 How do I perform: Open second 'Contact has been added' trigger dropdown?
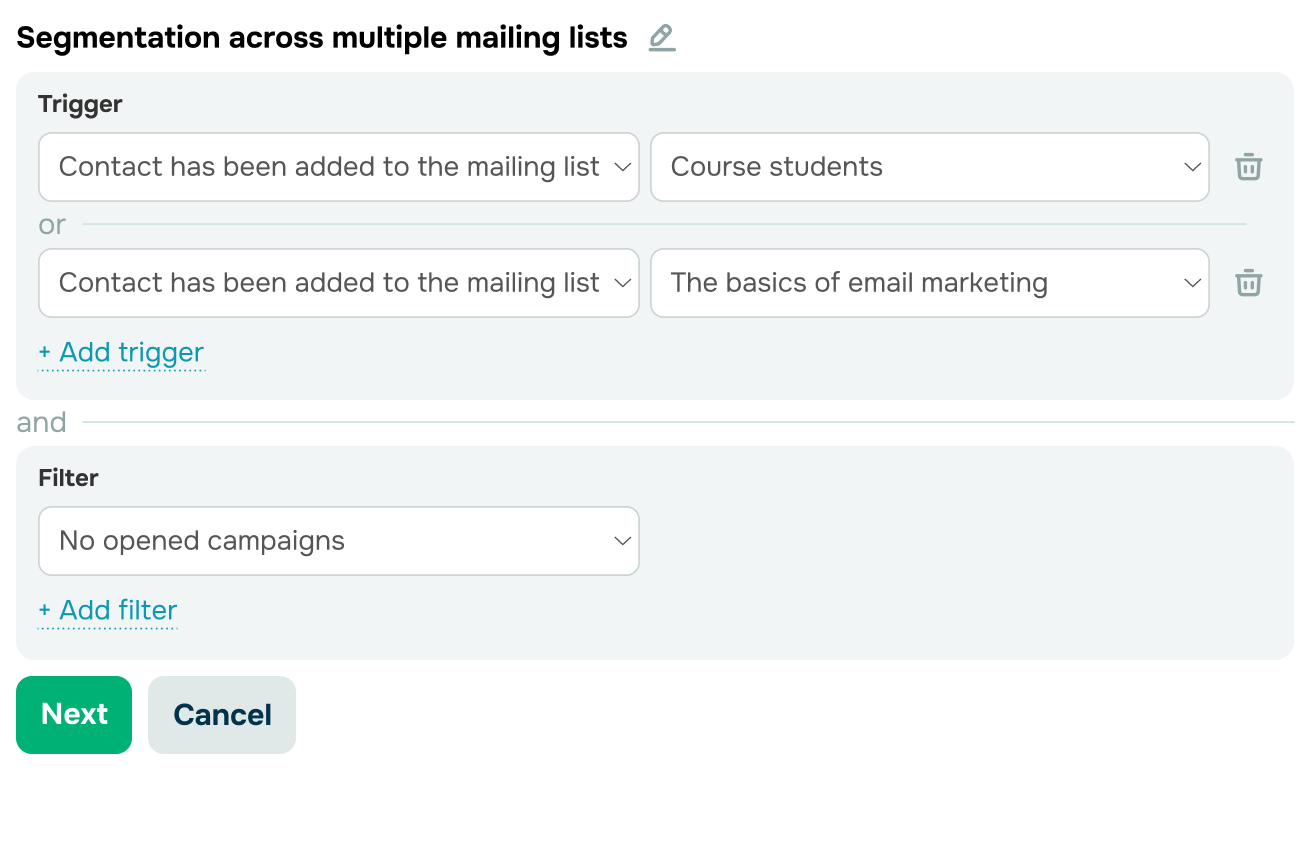click(339, 283)
